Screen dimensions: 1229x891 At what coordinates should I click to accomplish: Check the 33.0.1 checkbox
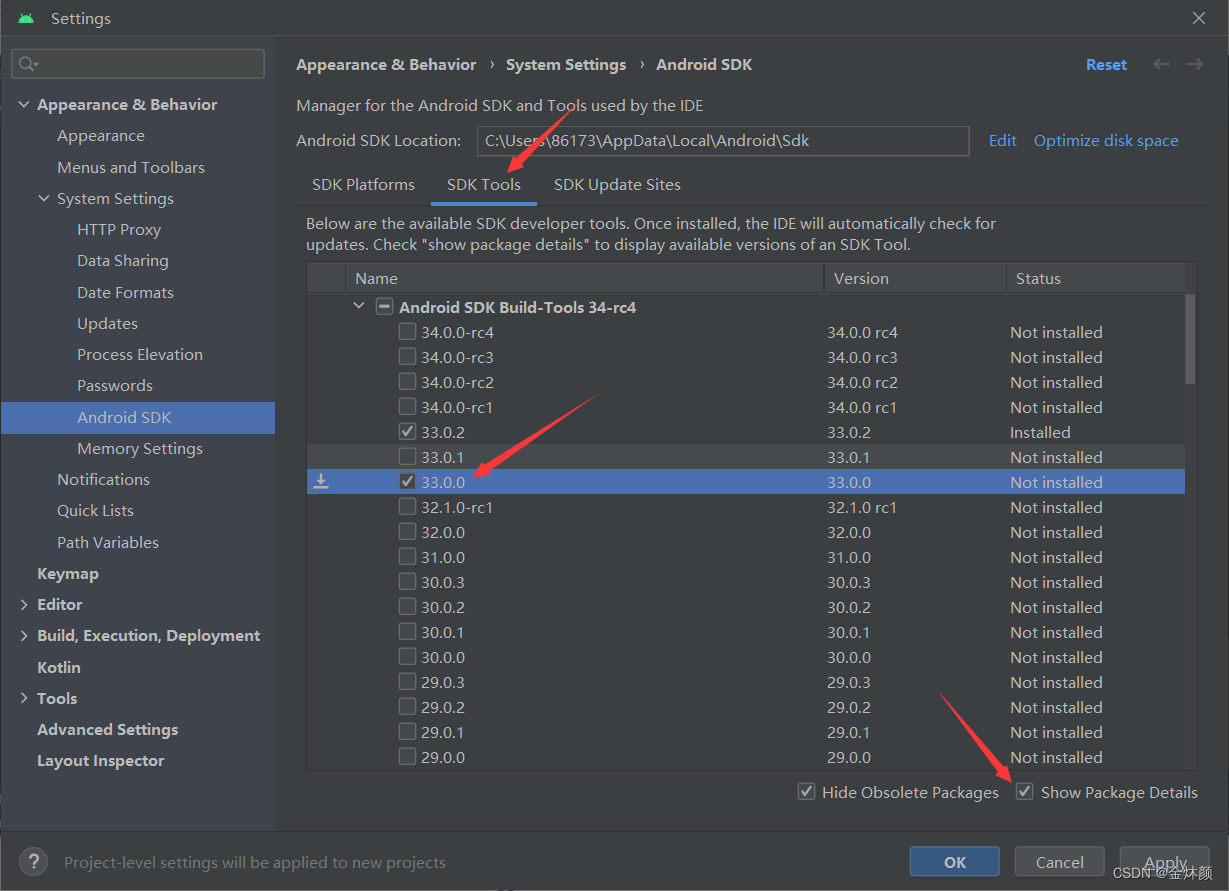[x=407, y=456]
